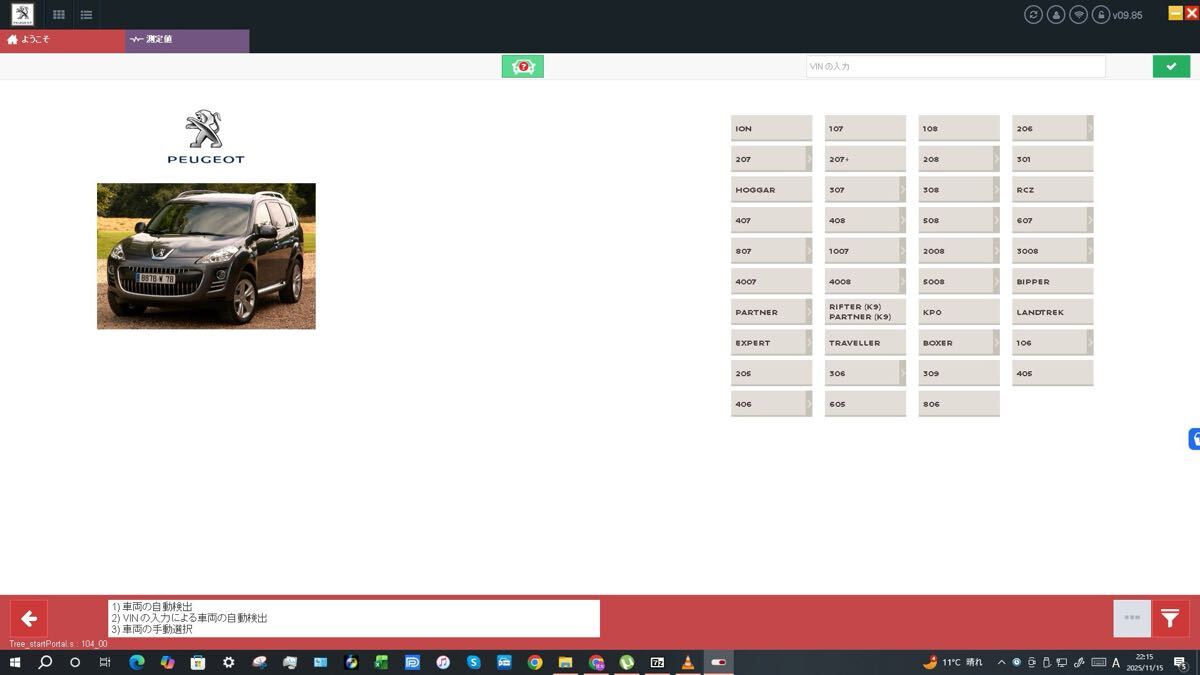Image resolution: width=1200 pixels, height=675 pixels.
Task: Launch VLC media player from taskbar
Action: point(687,662)
